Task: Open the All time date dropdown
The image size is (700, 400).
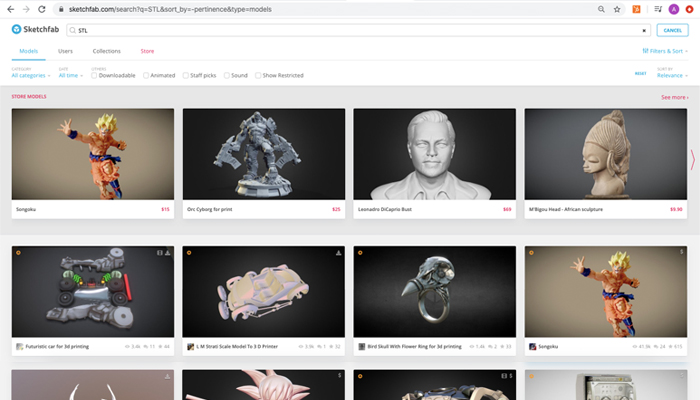Action: 71,75
